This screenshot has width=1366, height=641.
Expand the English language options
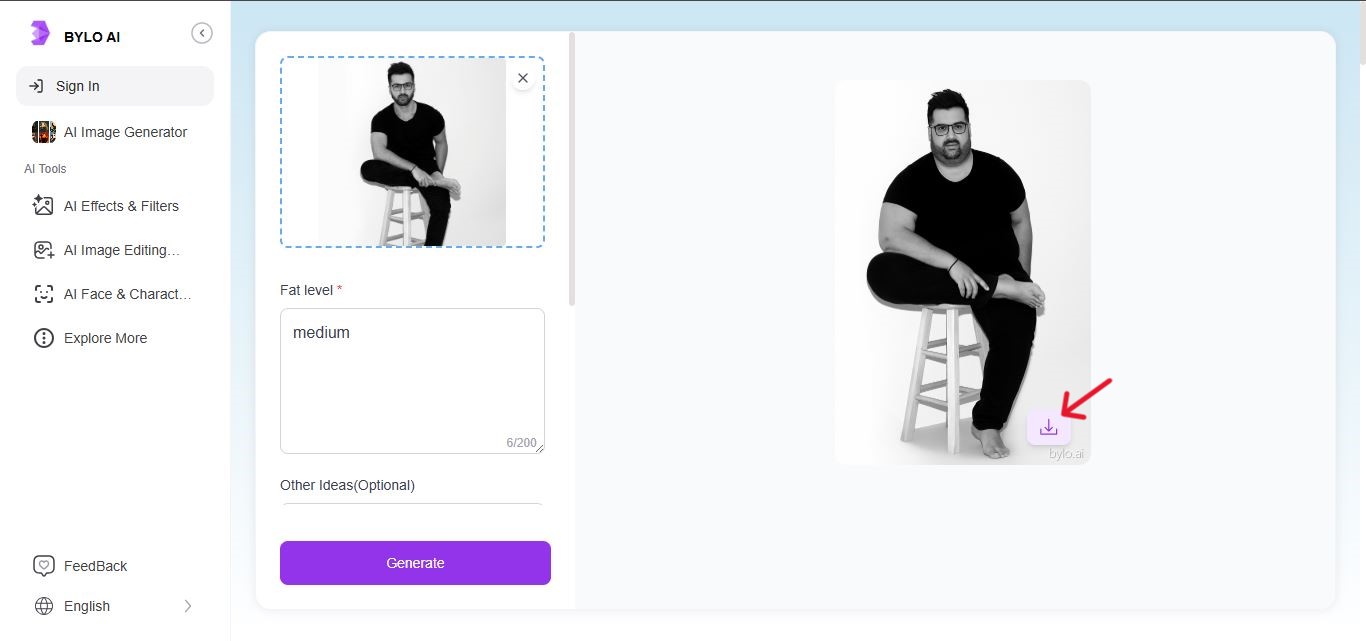coord(187,605)
